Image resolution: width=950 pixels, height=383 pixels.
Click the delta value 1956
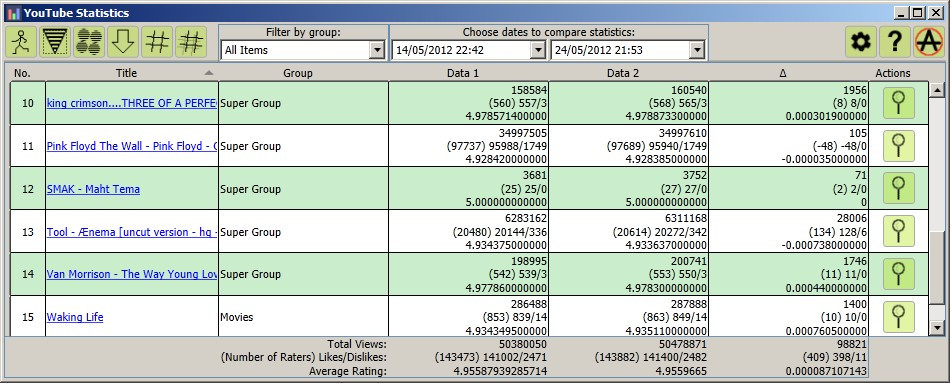pos(854,90)
